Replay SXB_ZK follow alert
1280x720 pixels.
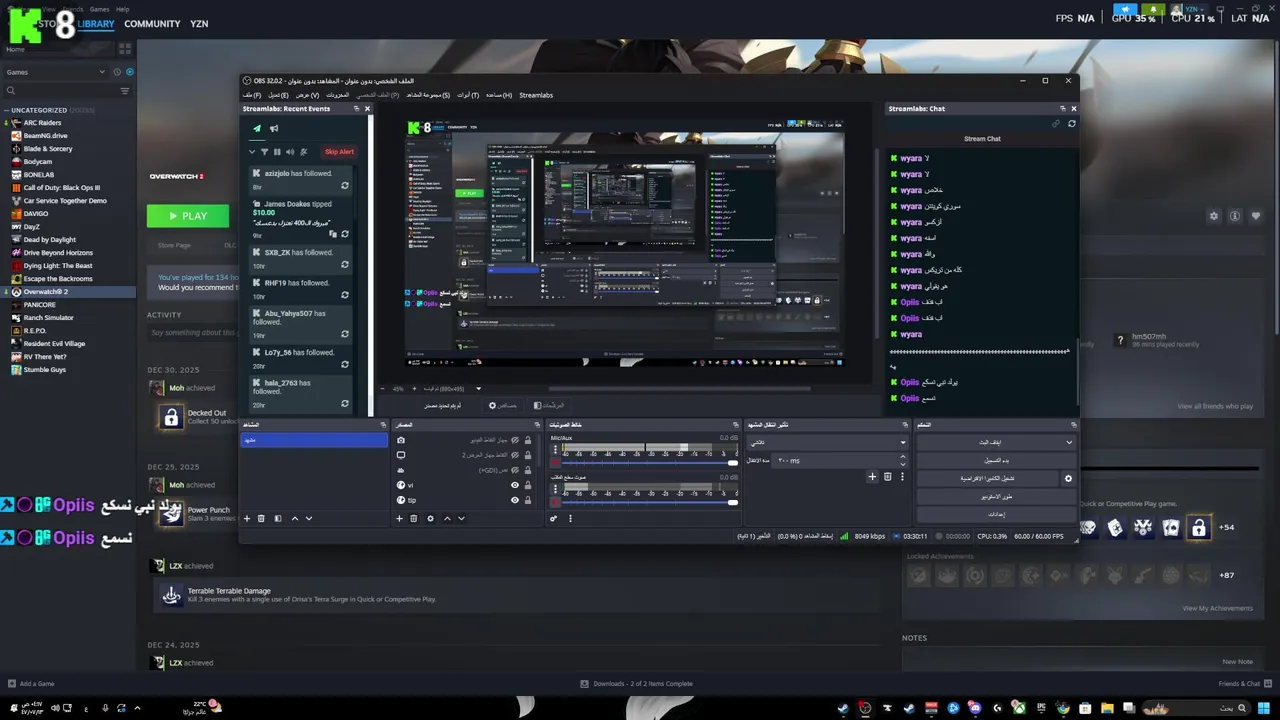pyautogui.click(x=345, y=265)
